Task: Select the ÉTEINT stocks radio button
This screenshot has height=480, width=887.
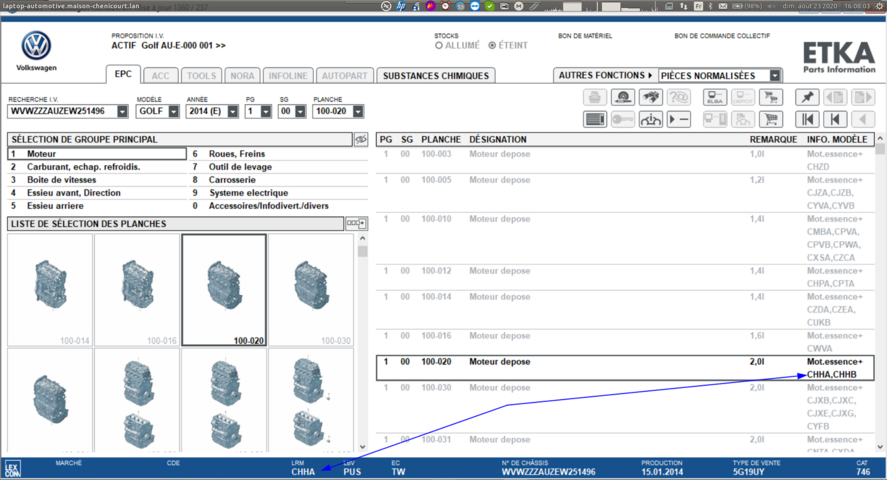Action: point(492,45)
